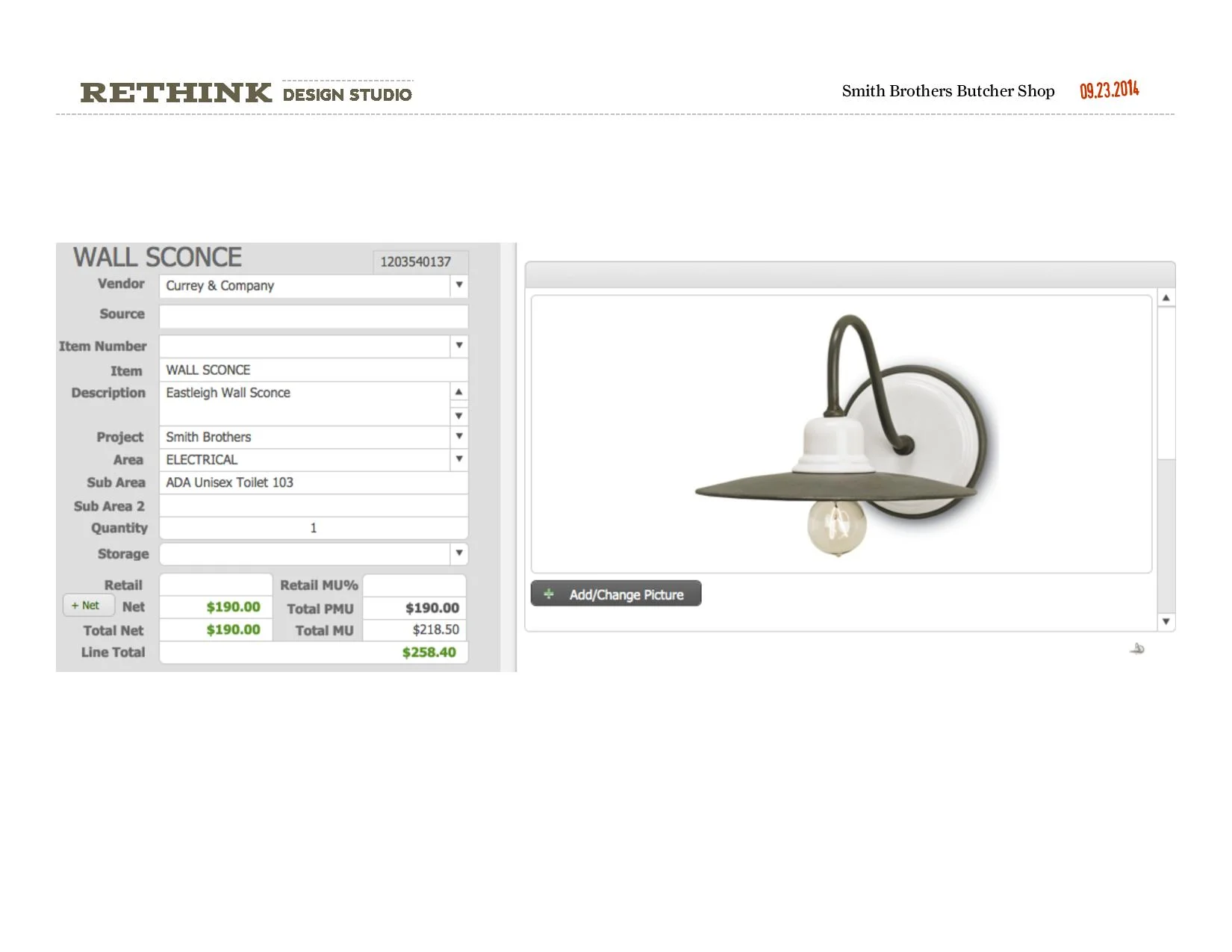The width and height of the screenshot is (1232, 952).
Task: Click the Quantity label
Action: point(119,528)
